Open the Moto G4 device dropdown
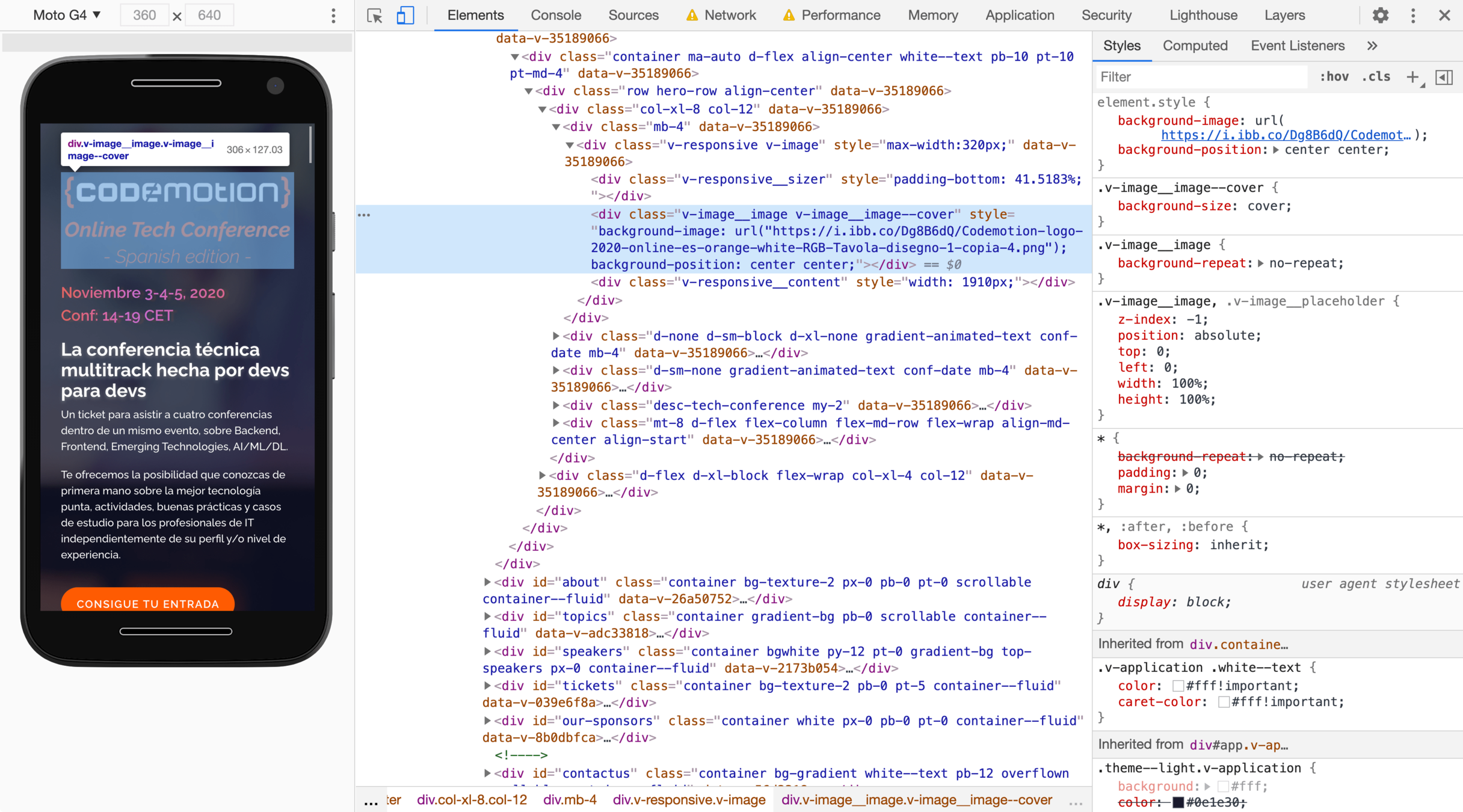This screenshot has height=812, width=1463. (x=67, y=16)
